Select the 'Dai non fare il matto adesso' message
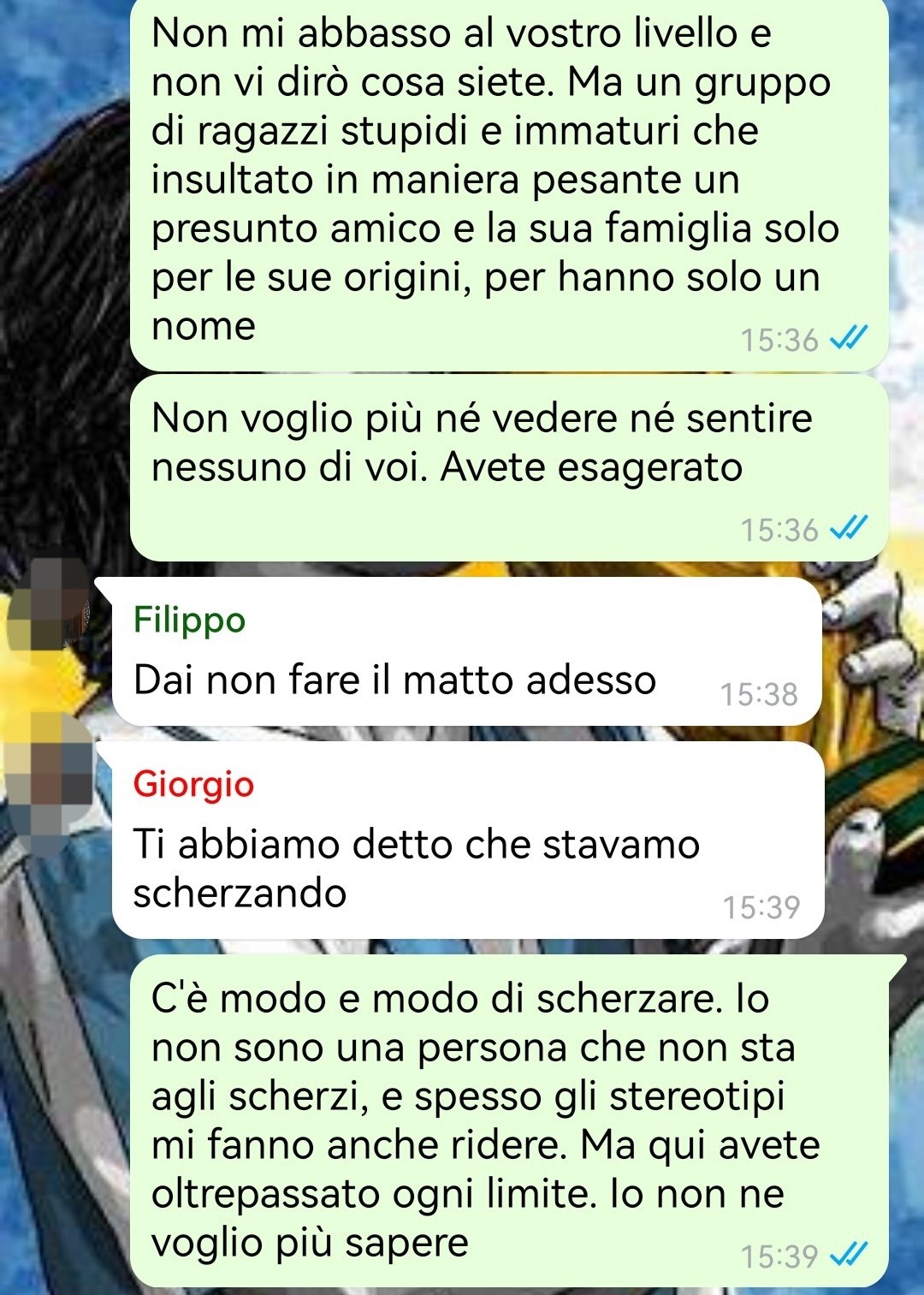 467,651
